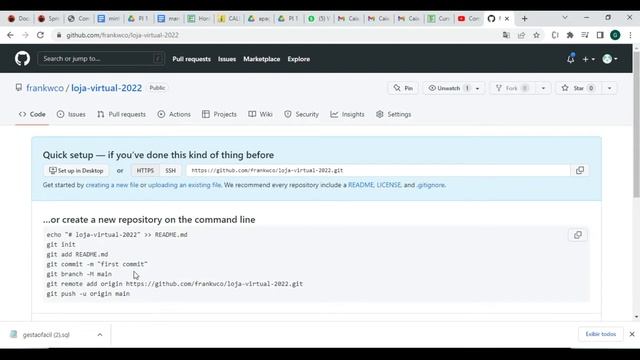
Task: Expand the Unwatch options dropdown
Action: click(x=478, y=88)
